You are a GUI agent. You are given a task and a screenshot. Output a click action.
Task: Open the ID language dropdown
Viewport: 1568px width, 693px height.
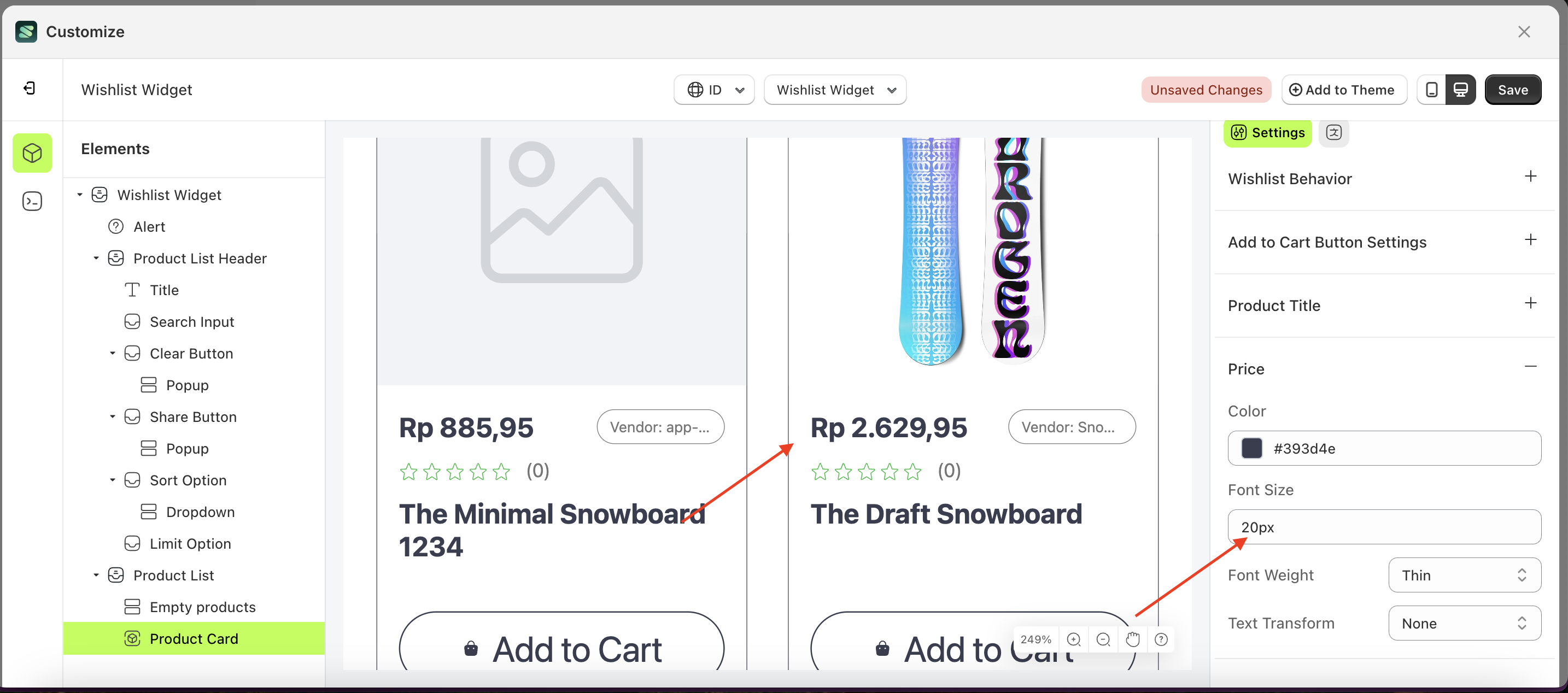(715, 90)
